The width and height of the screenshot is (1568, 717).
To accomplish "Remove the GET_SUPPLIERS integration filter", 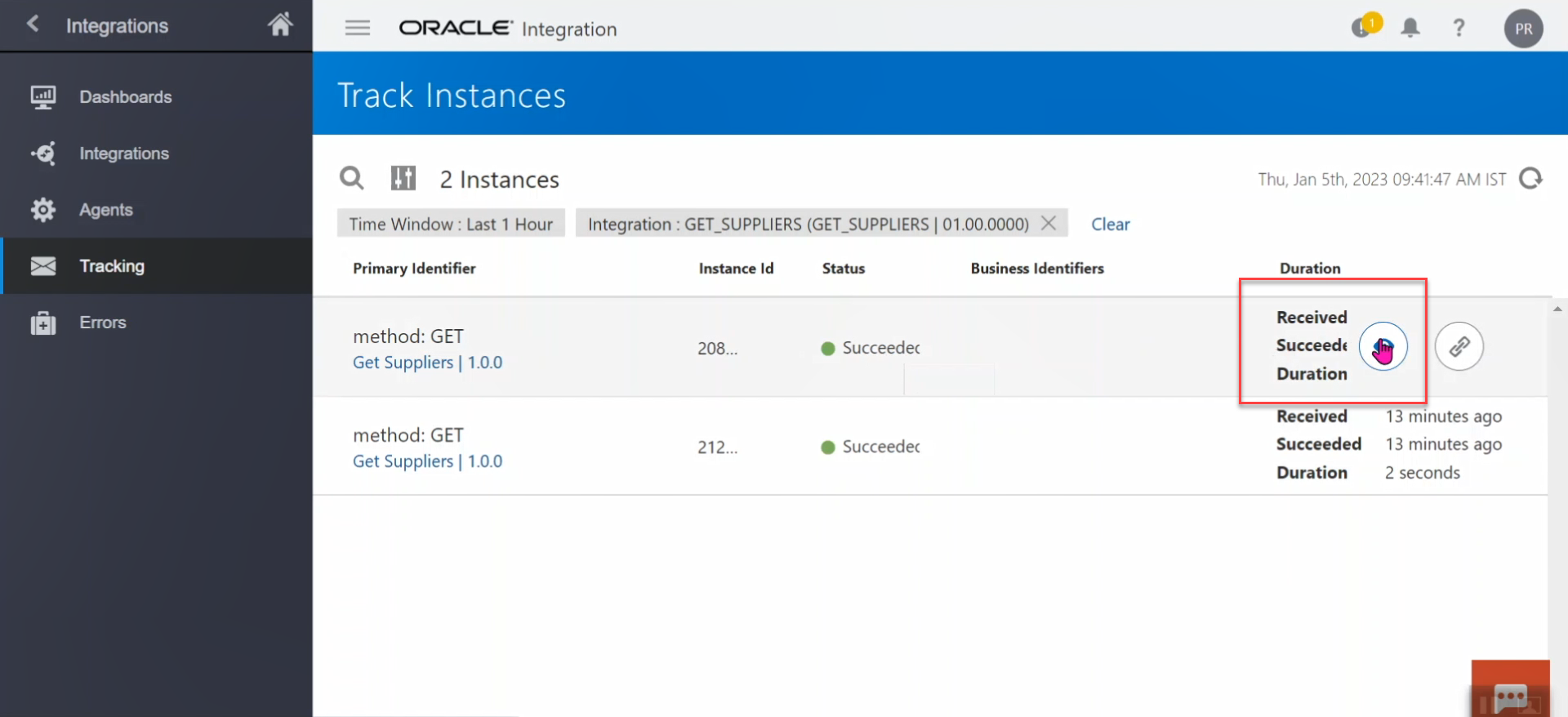I will [x=1049, y=223].
